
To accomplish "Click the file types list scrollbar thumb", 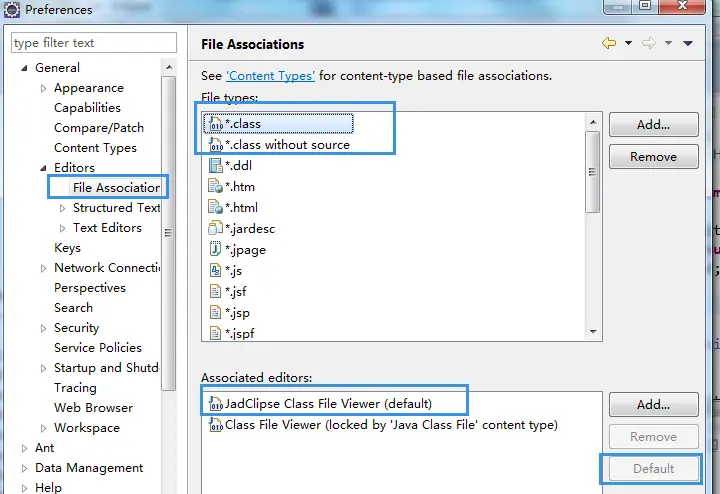I will [x=593, y=172].
